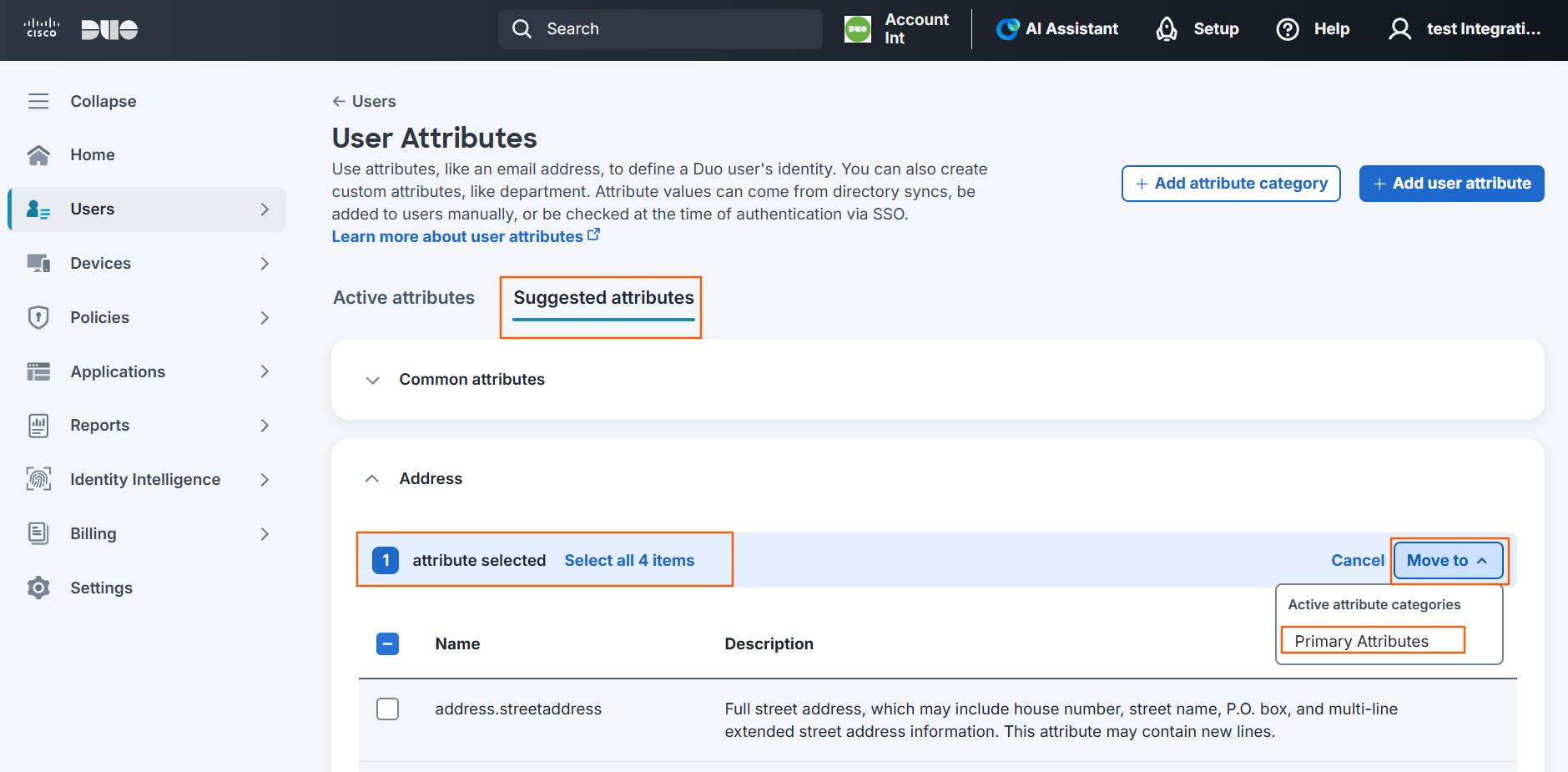
Task: Click the Setup rocket icon
Action: pos(1167,29)
